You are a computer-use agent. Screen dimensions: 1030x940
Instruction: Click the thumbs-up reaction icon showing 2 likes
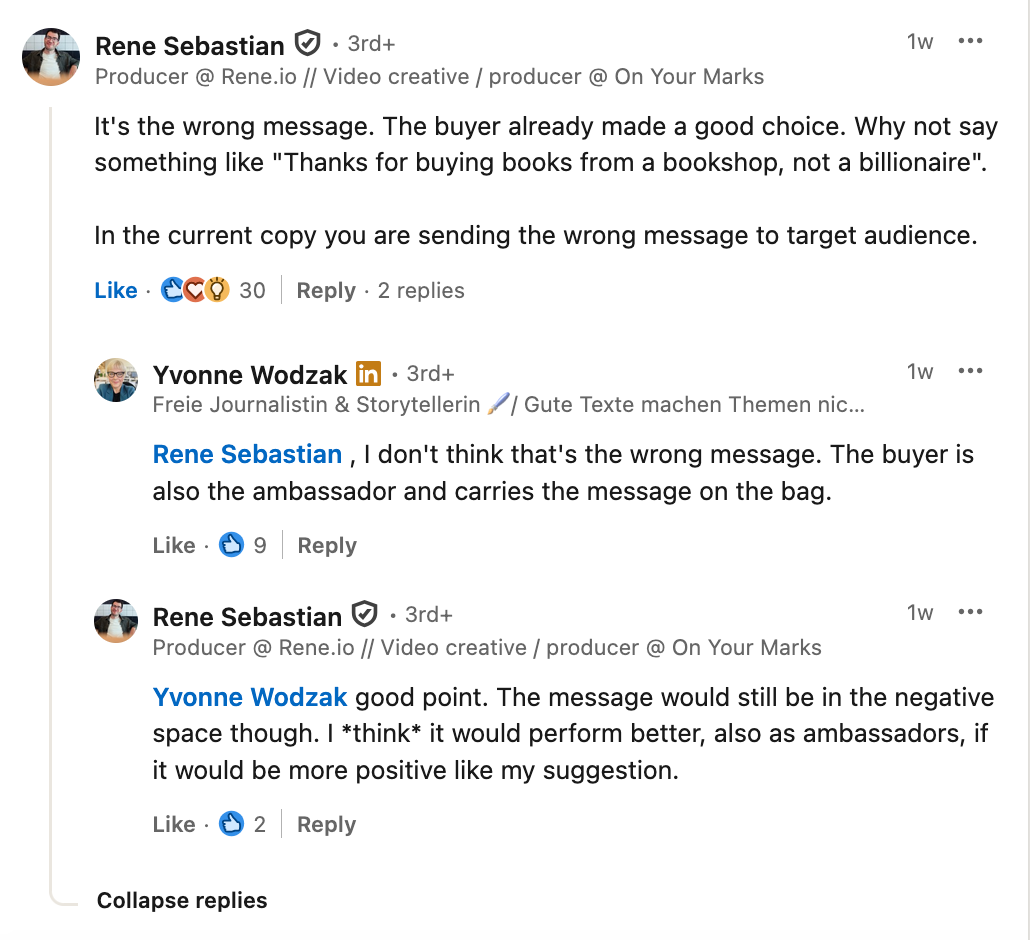232,825
